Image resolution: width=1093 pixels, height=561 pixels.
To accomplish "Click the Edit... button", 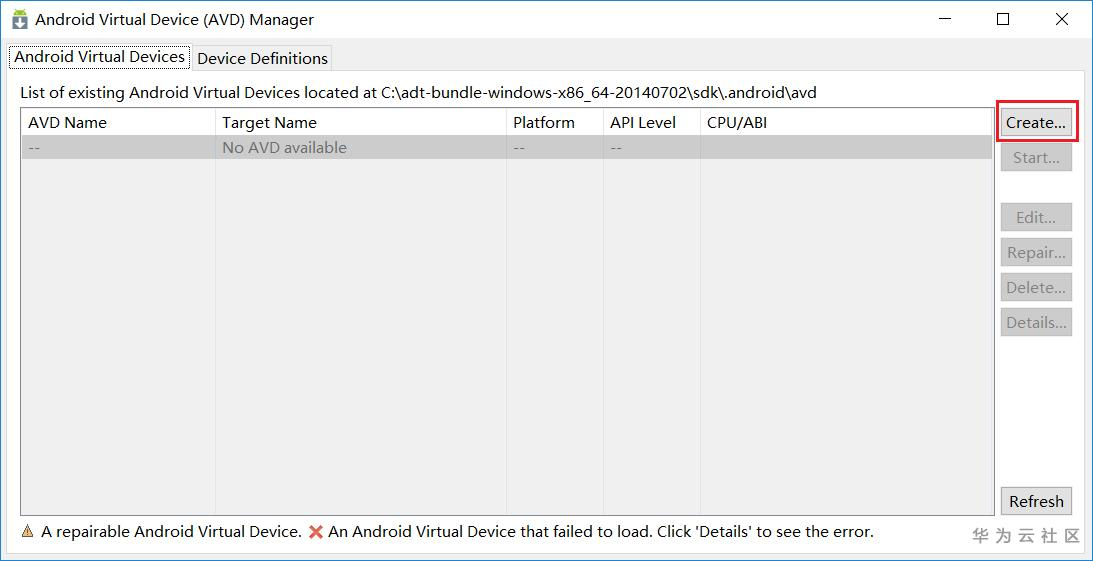I will [1036, 218].
